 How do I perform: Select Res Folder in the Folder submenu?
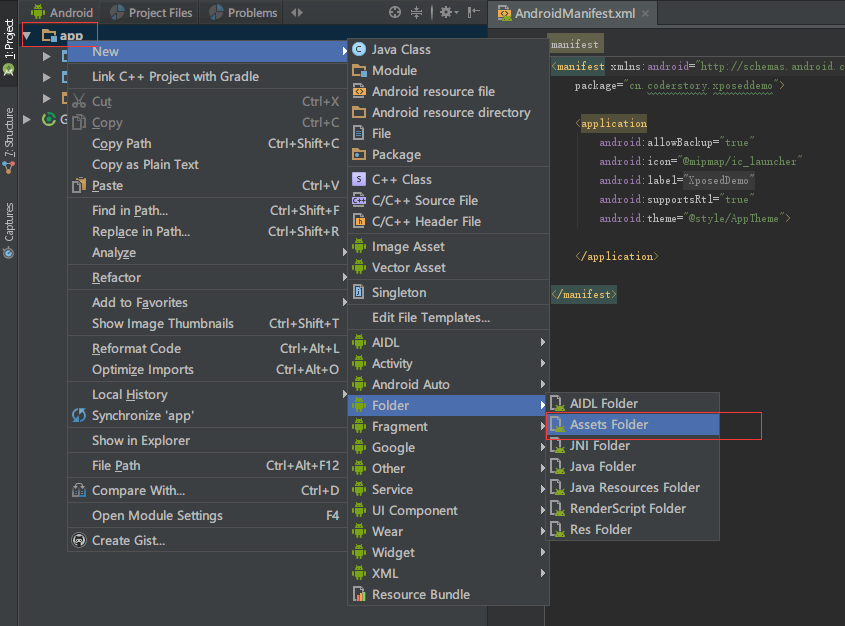click(x=601, y=530)
